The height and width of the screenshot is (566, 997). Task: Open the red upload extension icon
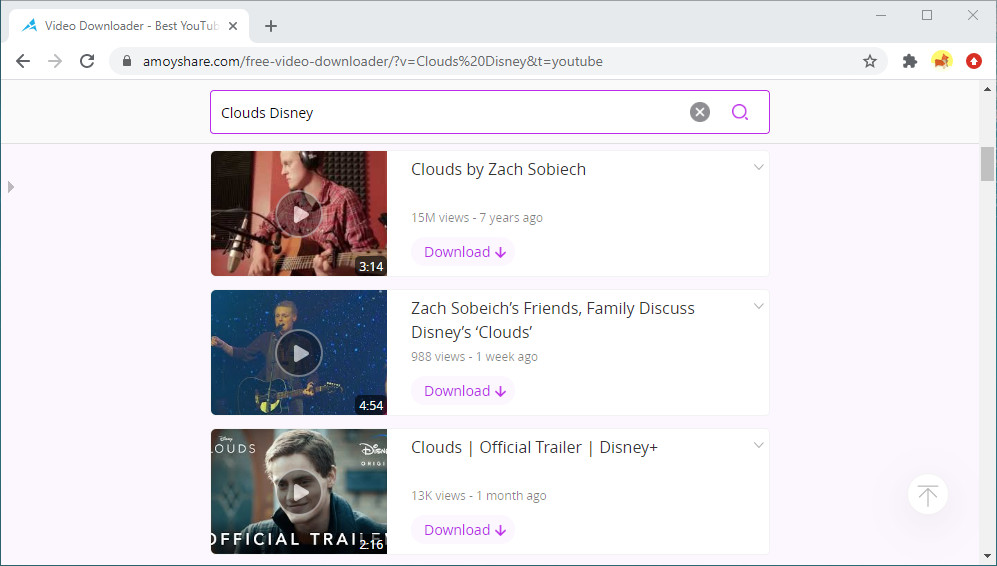coord(973,61)
